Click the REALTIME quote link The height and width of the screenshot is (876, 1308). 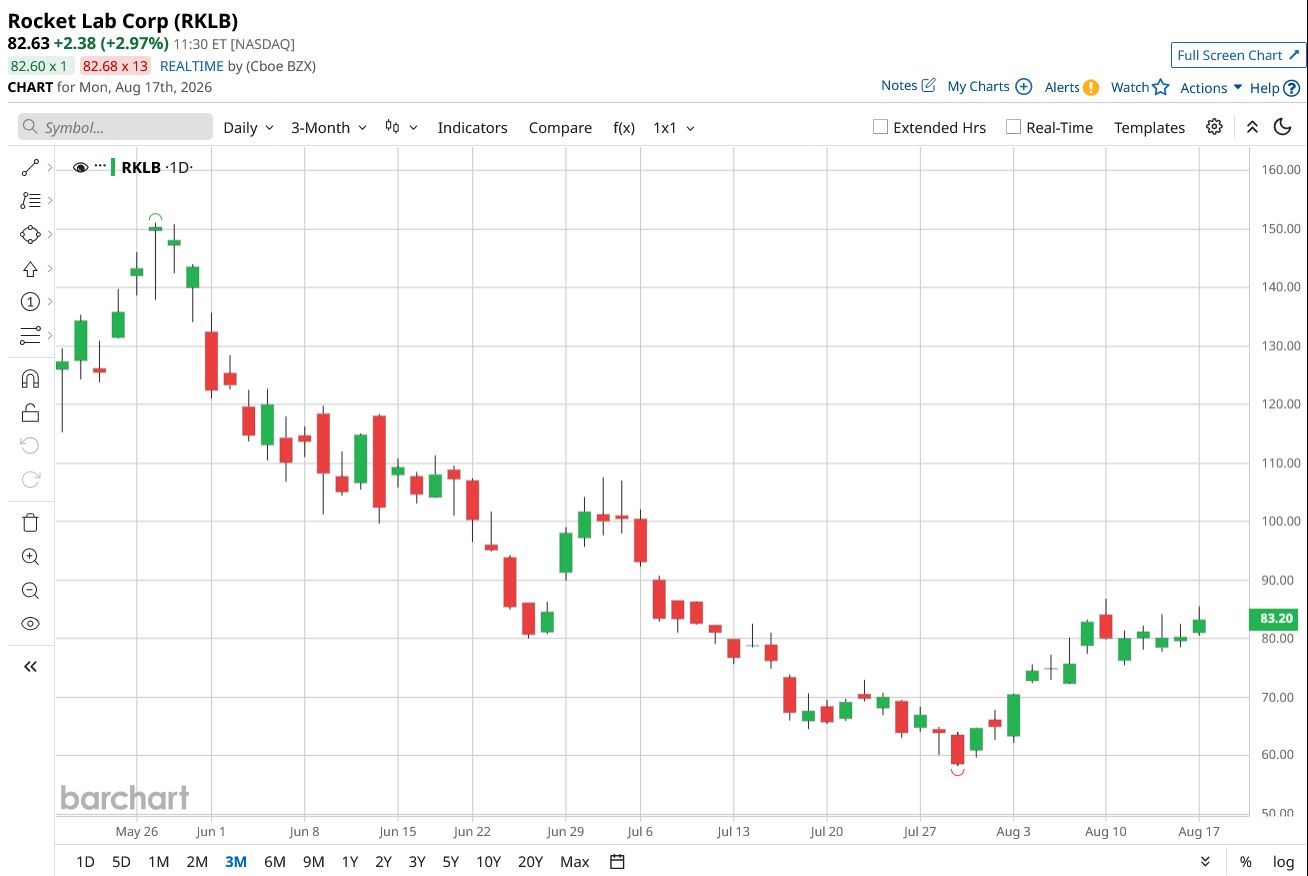(192, 66)
